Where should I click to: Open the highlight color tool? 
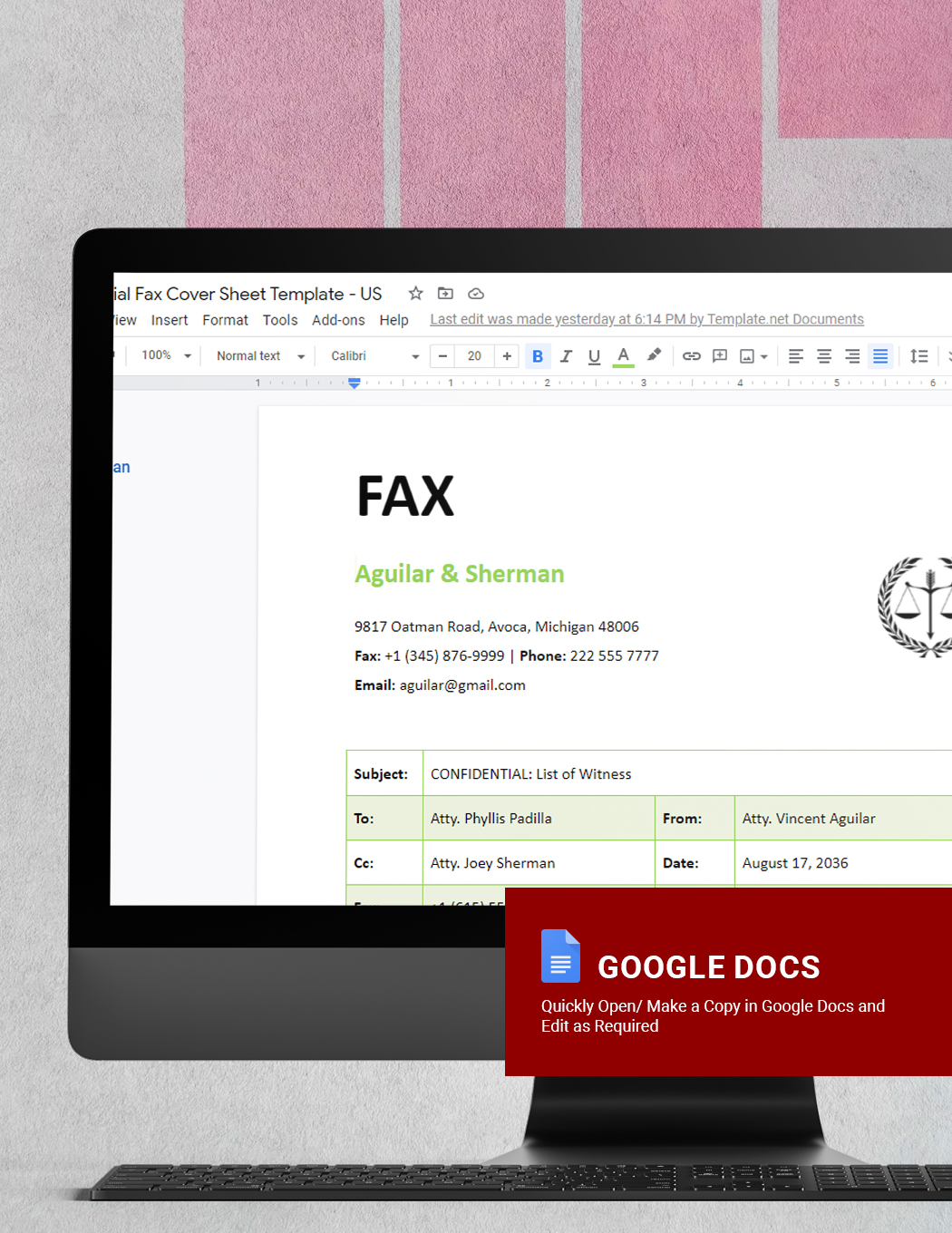click(x=655, y=355)
